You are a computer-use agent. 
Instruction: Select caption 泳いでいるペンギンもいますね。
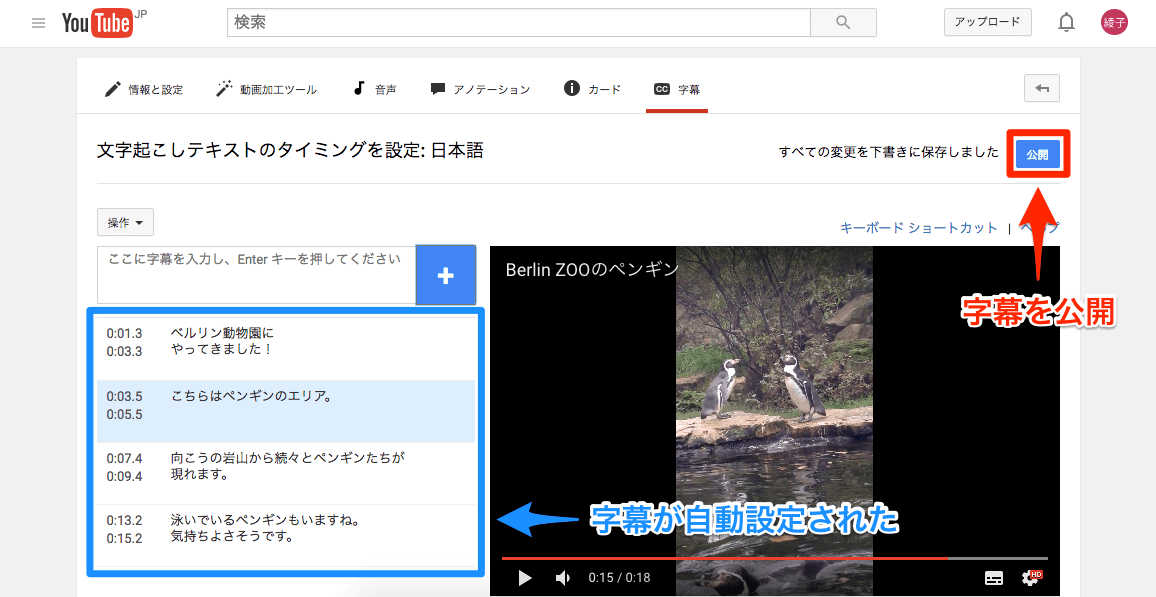click(x=286, y=535)
